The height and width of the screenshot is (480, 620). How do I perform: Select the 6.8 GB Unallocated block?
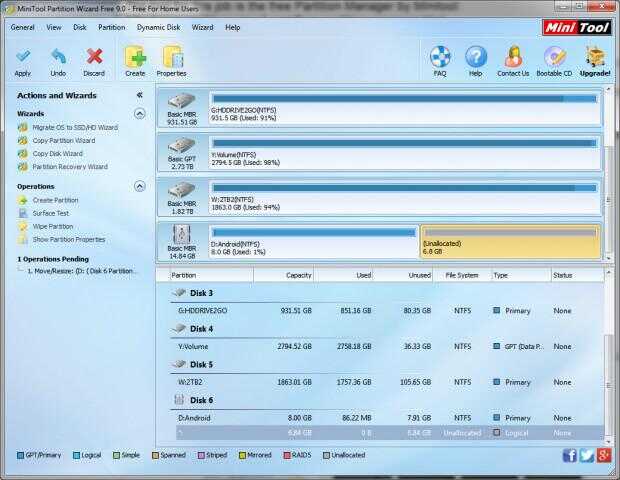tap(510, 242)
